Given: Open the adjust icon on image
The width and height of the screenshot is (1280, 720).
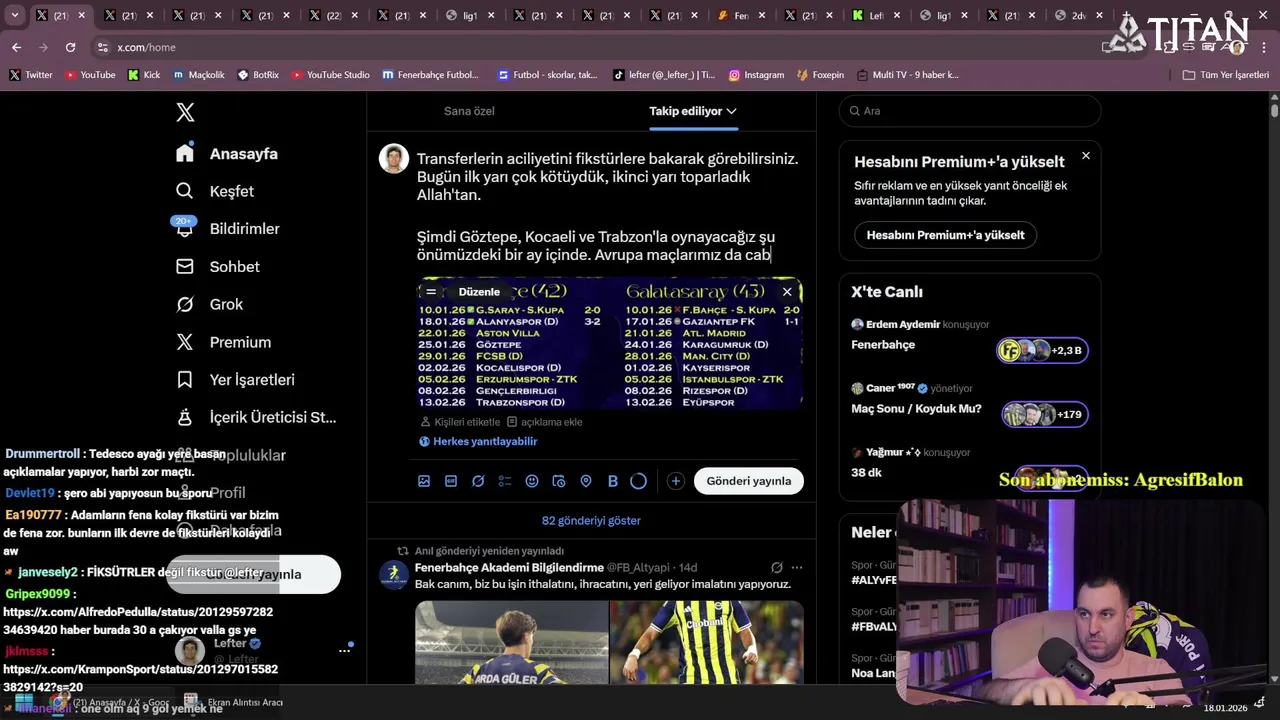Looking at the screenshot, I should click(x=431, y=292).
